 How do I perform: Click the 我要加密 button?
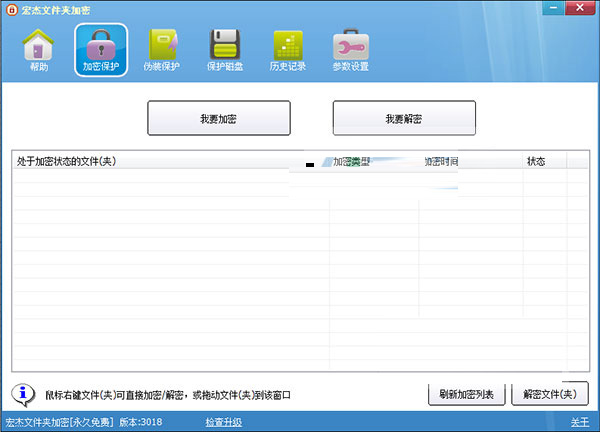pyautogui.click(x=219, y=118)
